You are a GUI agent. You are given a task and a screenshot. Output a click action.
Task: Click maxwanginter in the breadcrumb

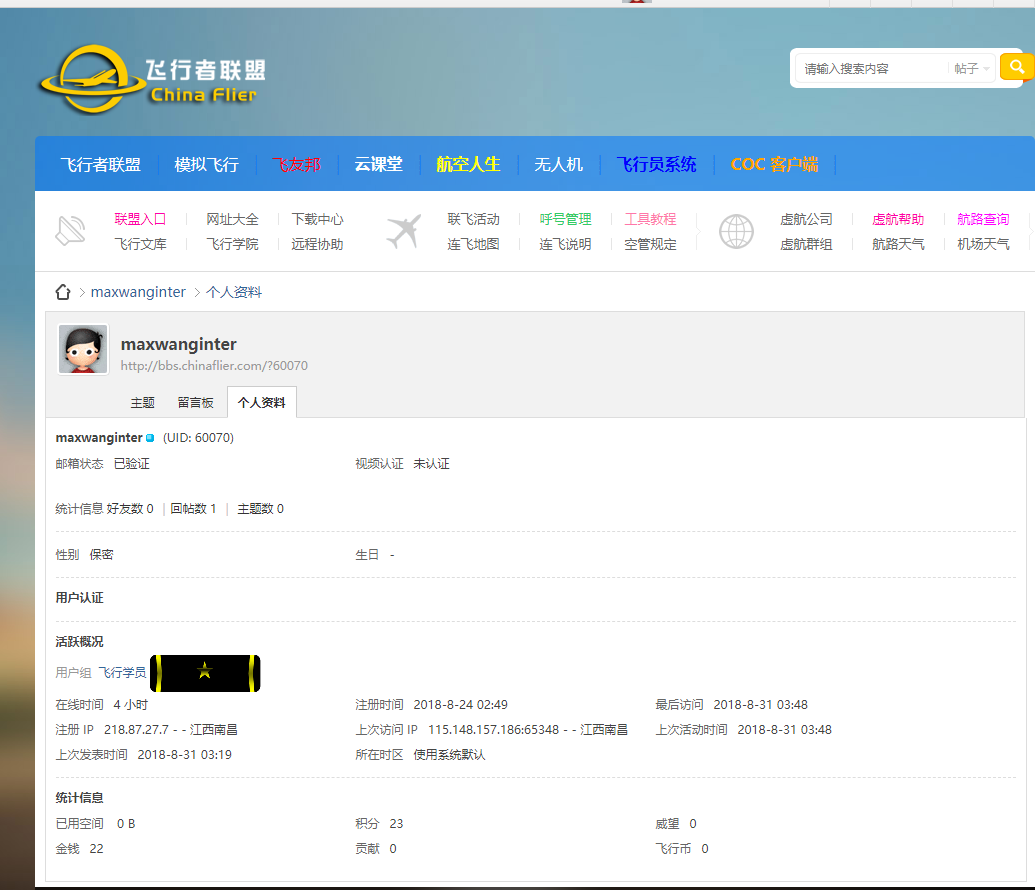138,292
